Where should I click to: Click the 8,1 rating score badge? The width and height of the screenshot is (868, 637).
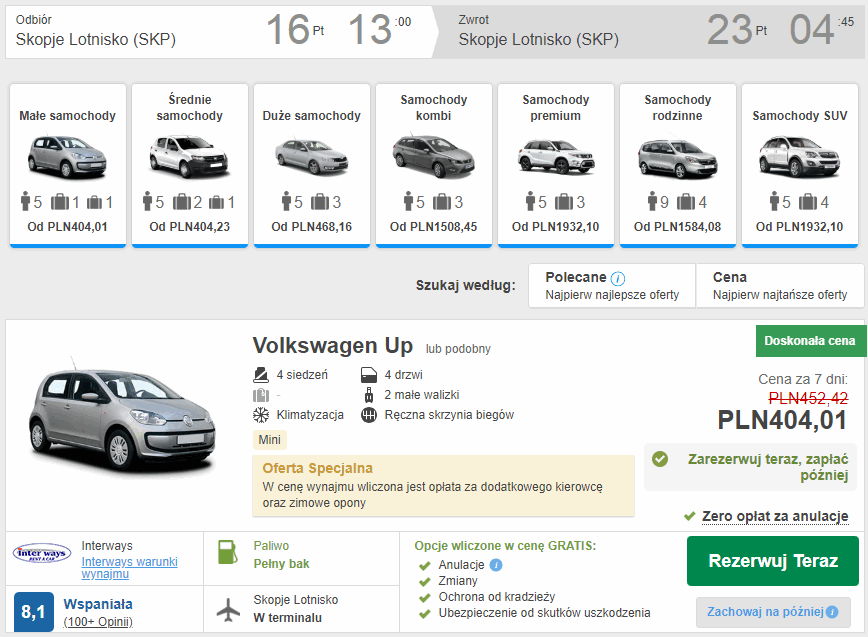[x=33, y=611]
